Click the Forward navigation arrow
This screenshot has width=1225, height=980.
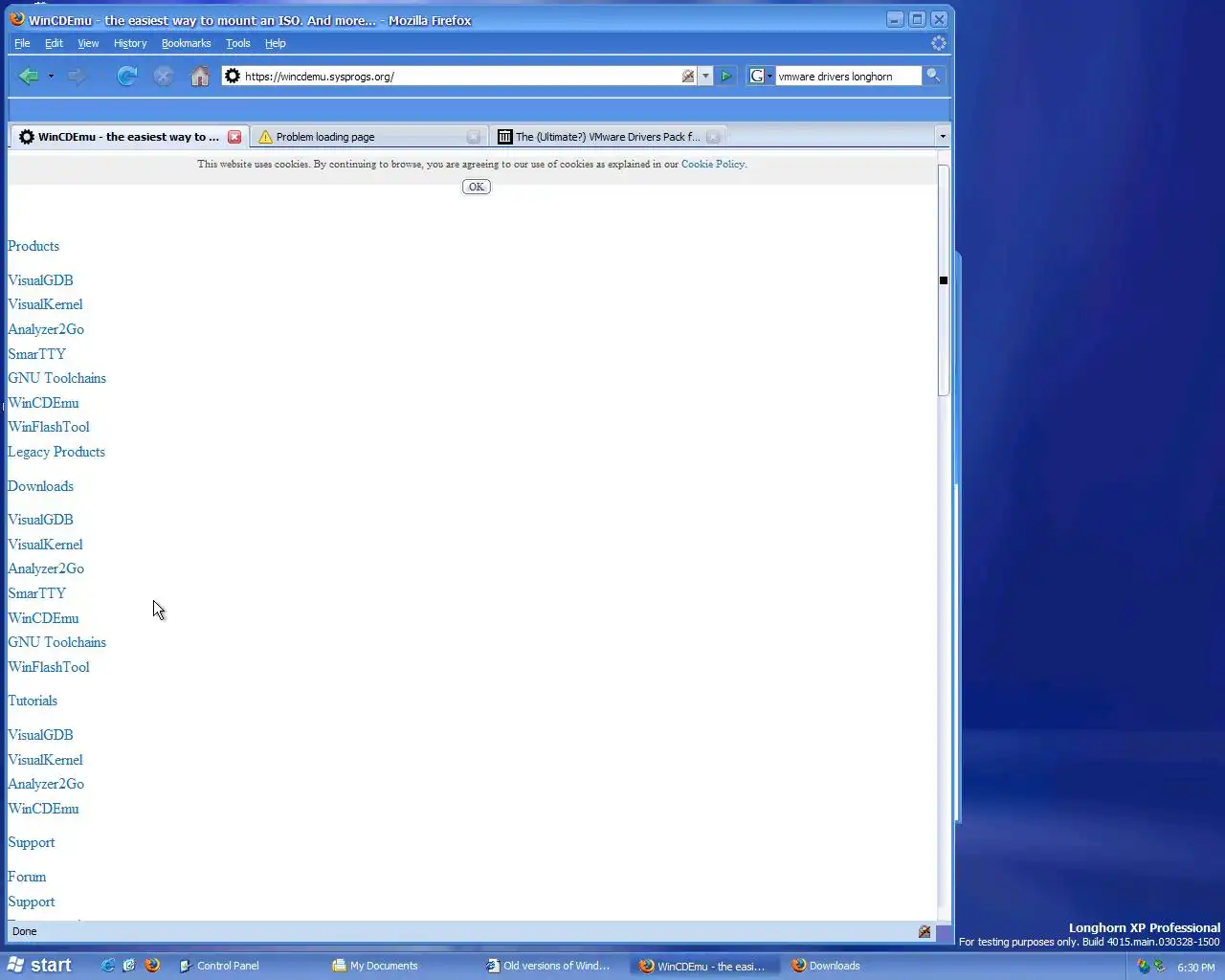tap(78, 77)
